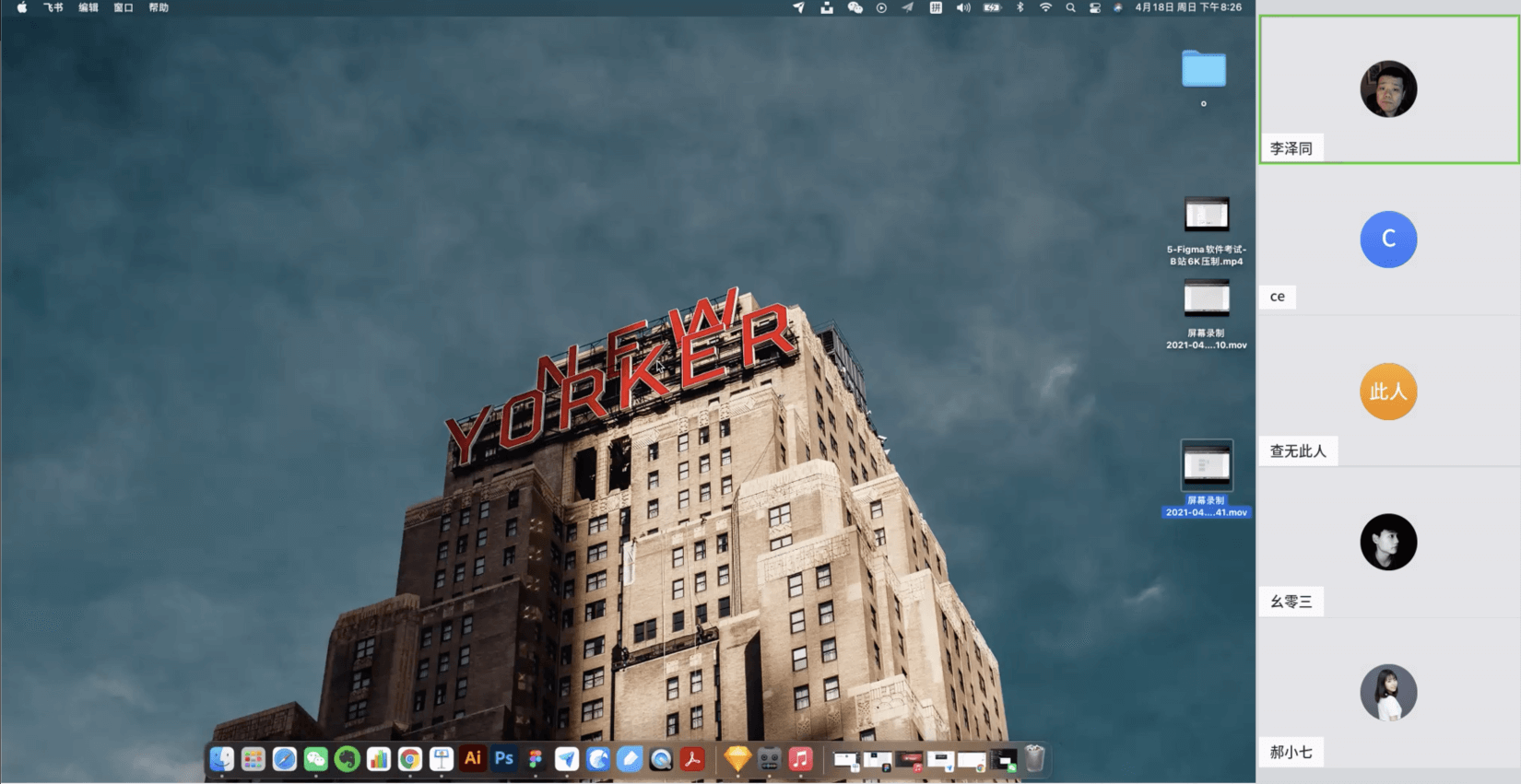Click 幺零三's participant avatar
The width and height of the screenshot is (1521, 784).
(x=1388, y=542)
